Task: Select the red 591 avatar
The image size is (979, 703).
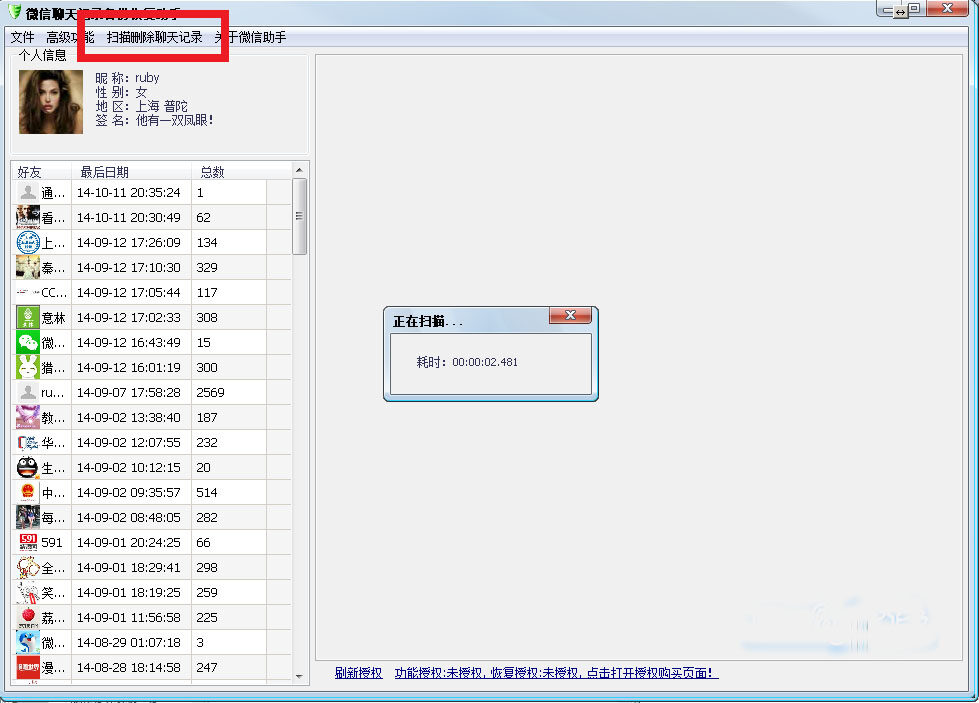Action: (27, 542)
